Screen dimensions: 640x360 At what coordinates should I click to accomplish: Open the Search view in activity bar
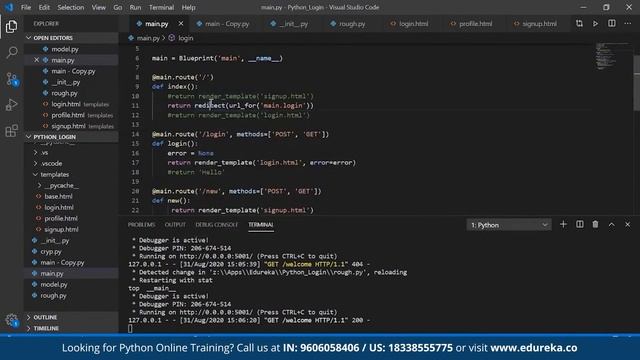click(11, 52)
